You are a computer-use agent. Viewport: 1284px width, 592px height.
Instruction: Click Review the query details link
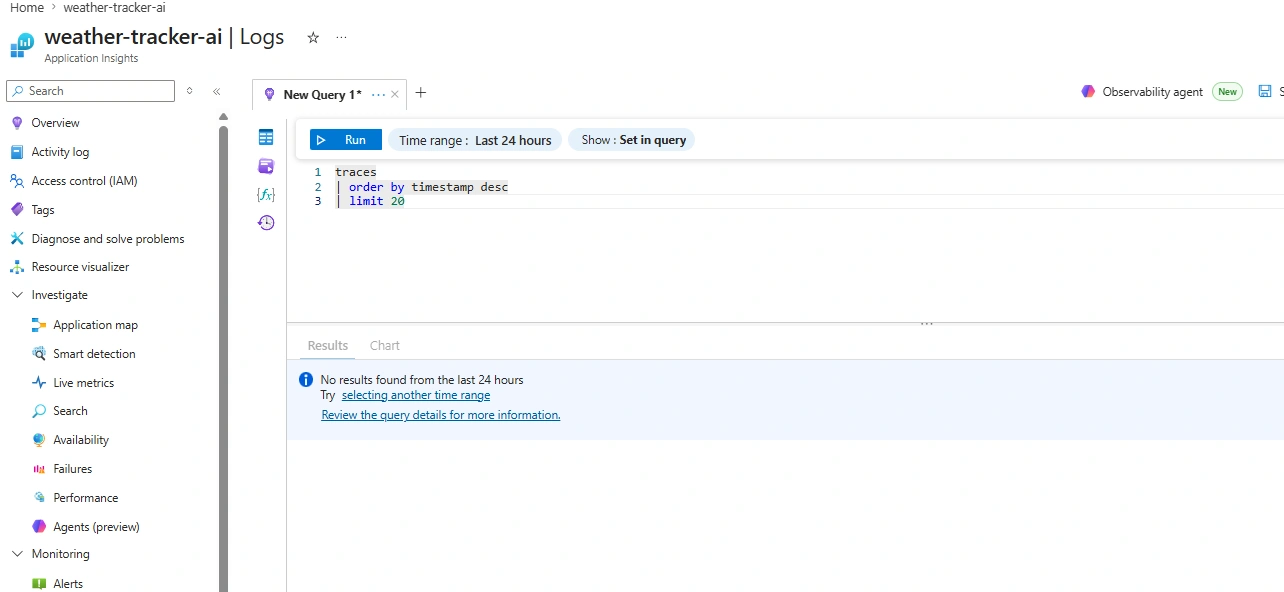pyautogui.click(x=441, y=415)
